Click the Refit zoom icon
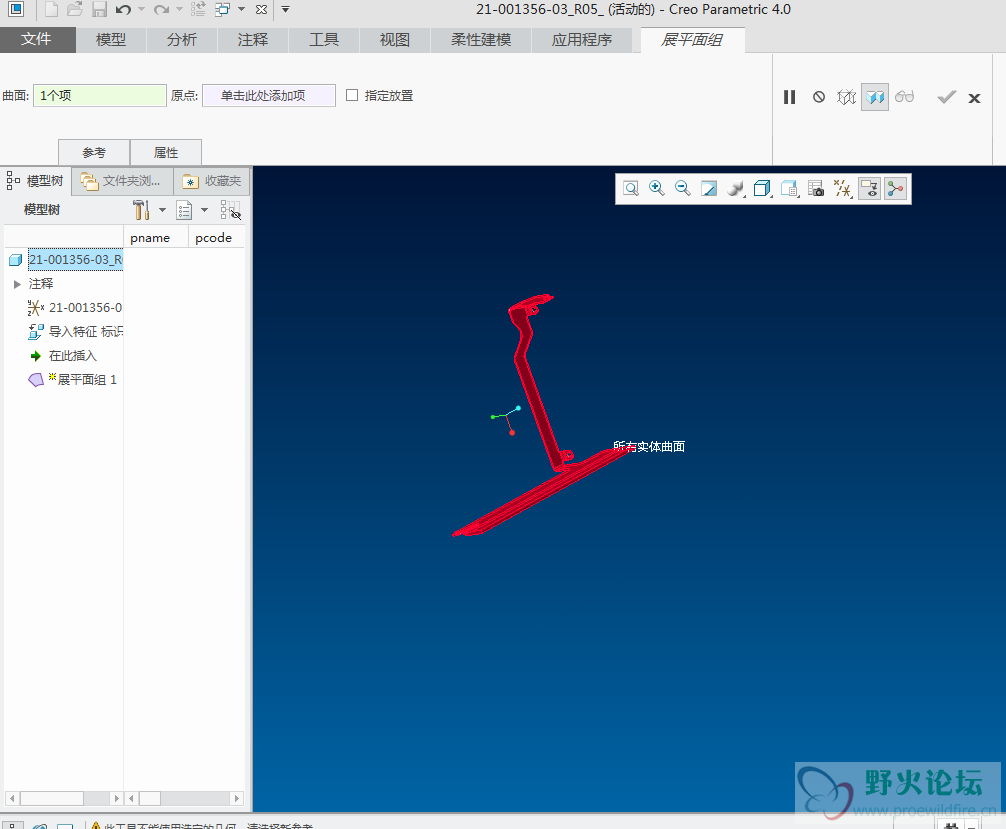Viewport: 1006px width, 829px height. coord(631,189)
